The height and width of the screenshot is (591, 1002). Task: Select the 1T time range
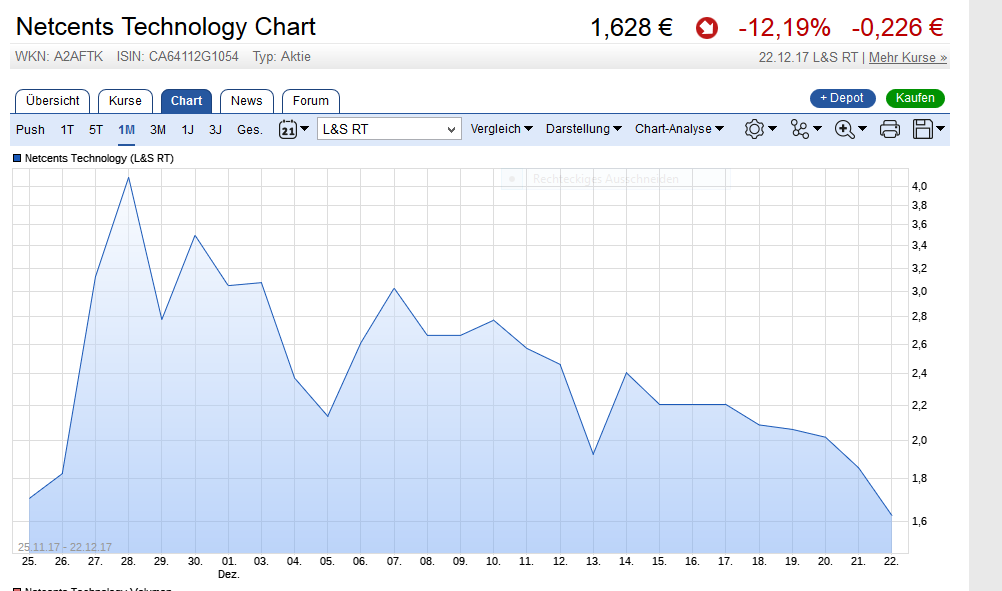coord(67,130)
